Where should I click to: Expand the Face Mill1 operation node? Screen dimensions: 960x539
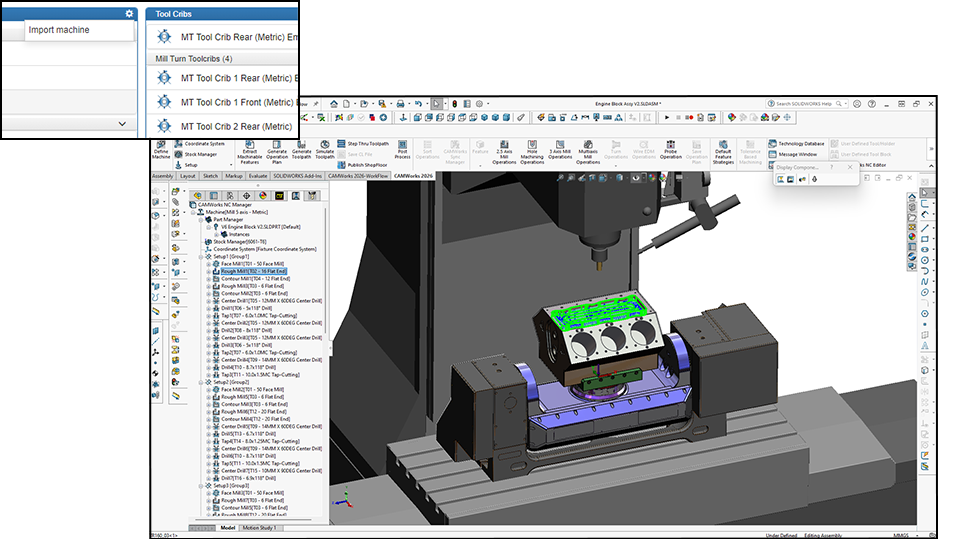coord(209,264)
